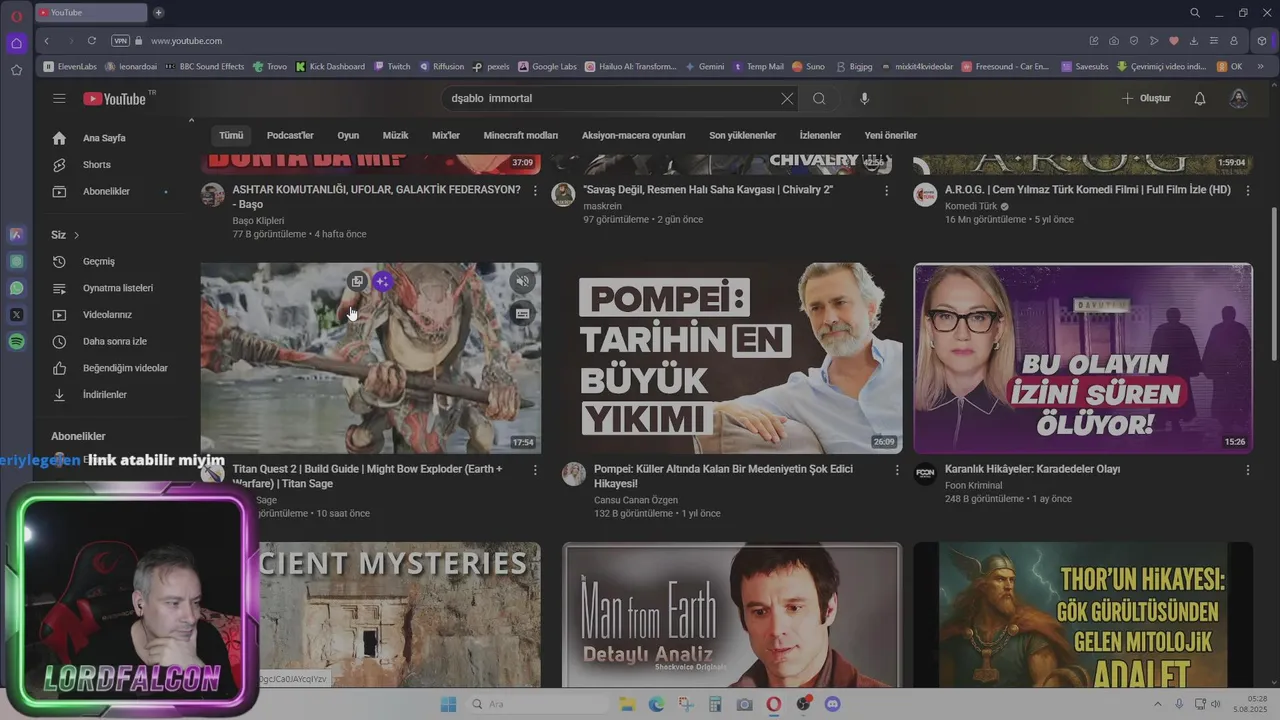Select the Minecraft modları chip
The height and width of the screenshot is (720, 1280).
[520, 135]
